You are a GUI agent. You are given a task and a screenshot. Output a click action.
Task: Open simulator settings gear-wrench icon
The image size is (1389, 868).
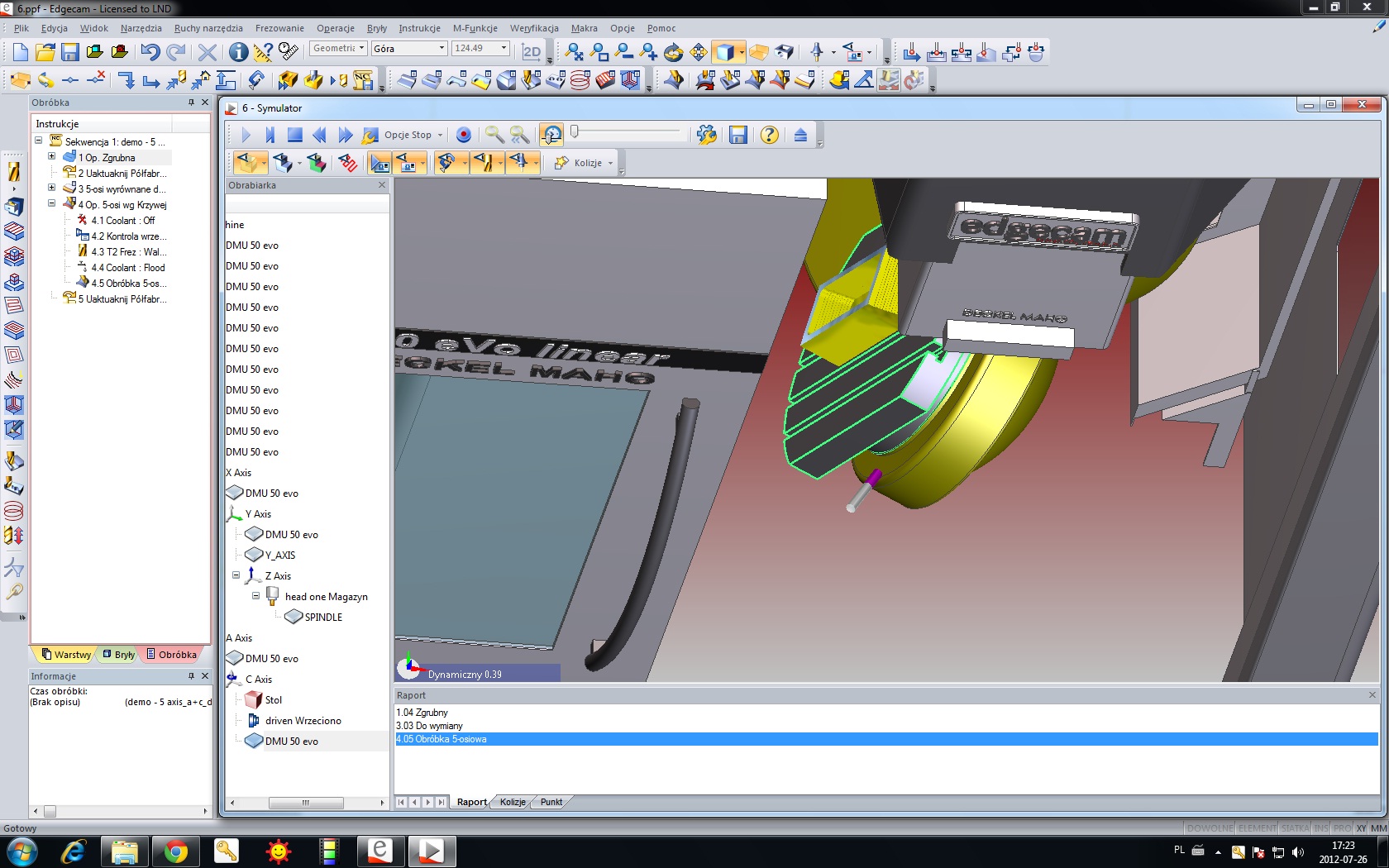click(x=707, y=135)
